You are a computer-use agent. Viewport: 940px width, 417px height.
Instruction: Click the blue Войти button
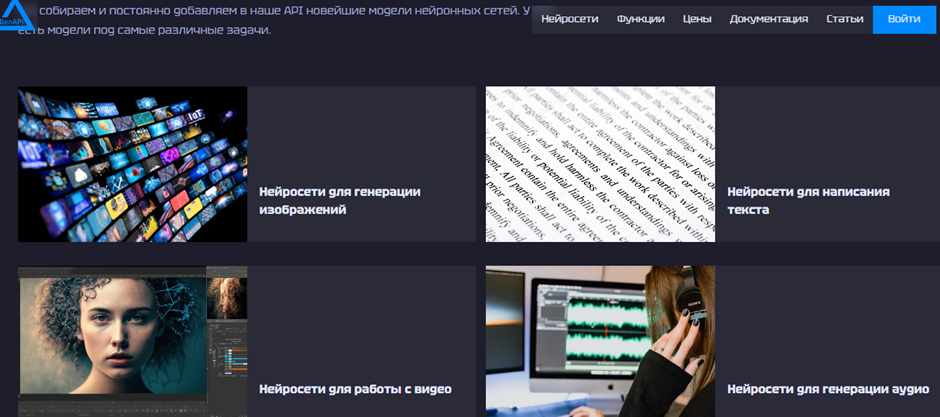904,19
